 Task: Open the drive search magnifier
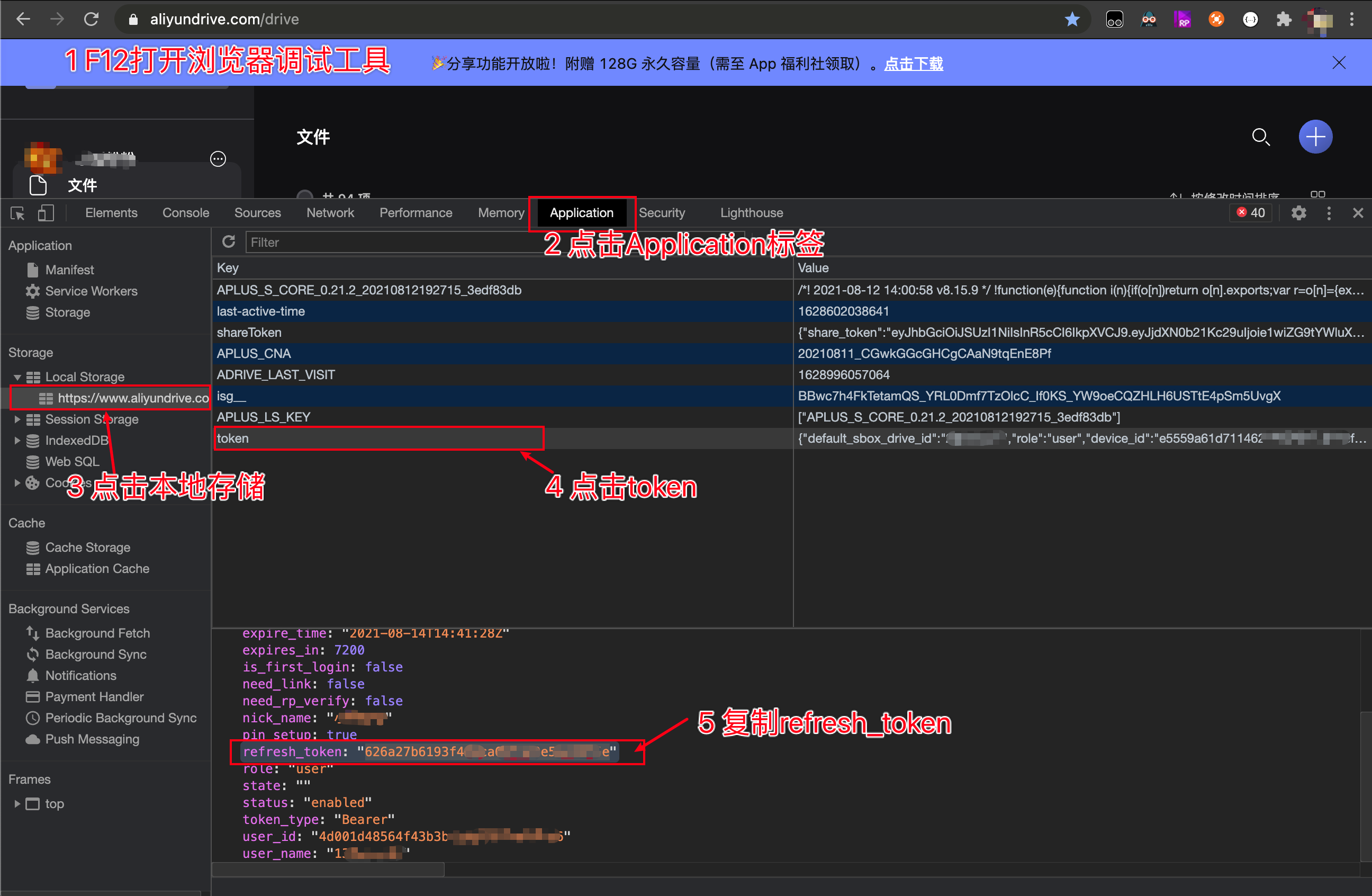1260,137
